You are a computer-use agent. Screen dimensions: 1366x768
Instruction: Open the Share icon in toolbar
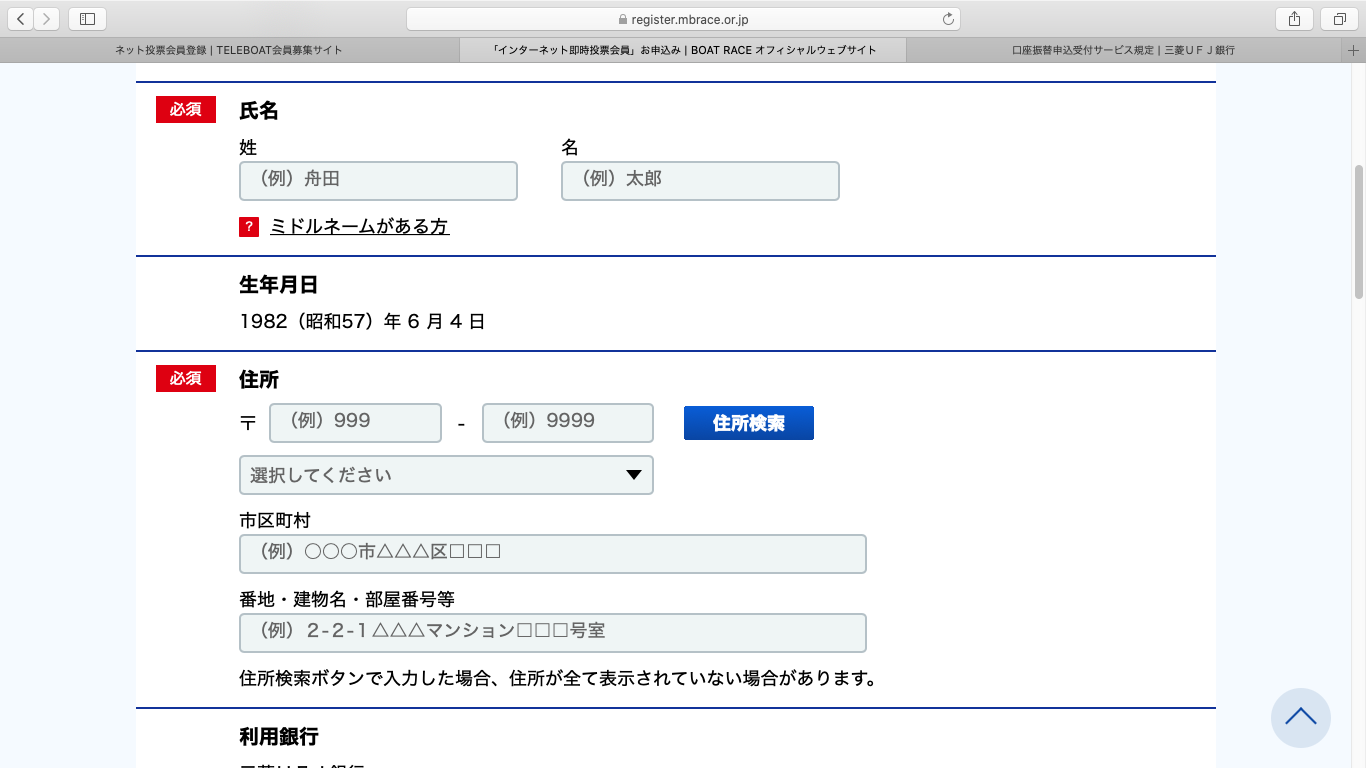pos(1294,18)
